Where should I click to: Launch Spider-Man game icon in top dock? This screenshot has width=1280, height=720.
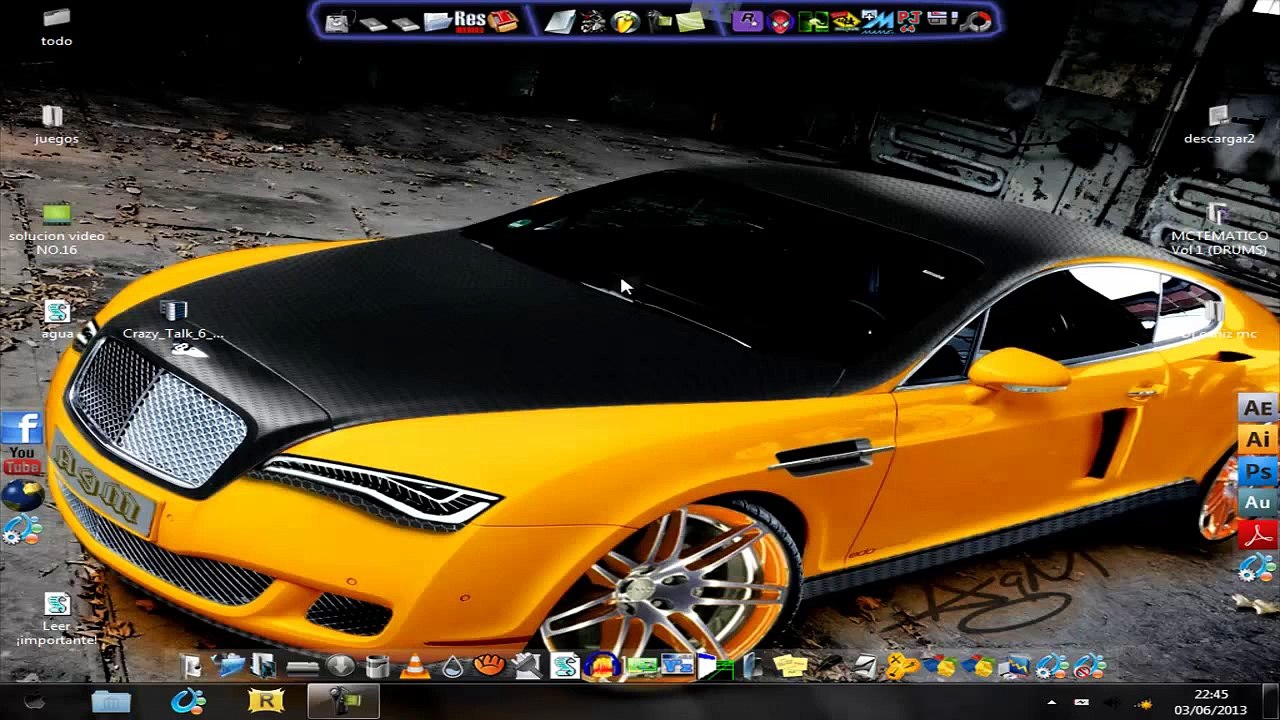pos(781,21)
